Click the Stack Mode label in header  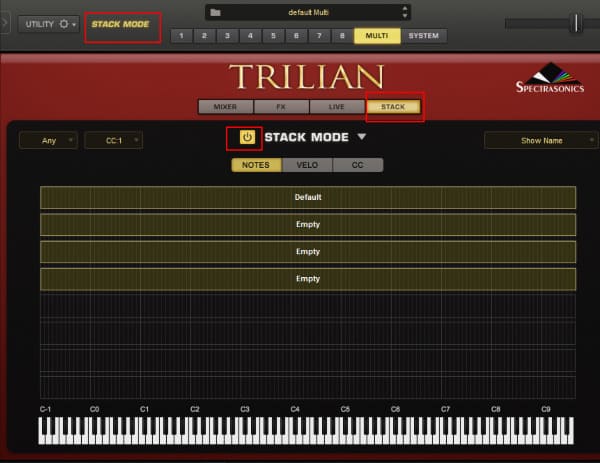(120, 24)
